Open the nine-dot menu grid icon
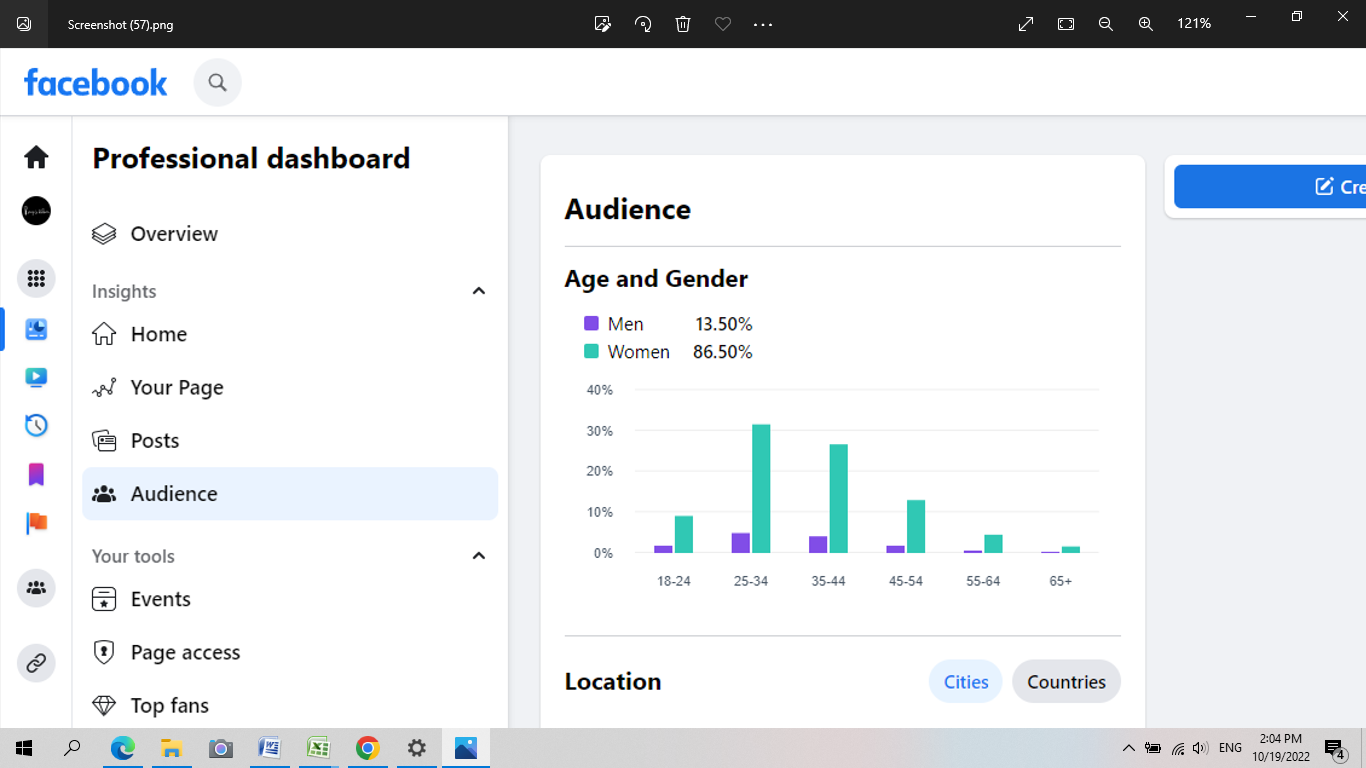Viewport: 1366px width, 768px height. coord(36,278)
